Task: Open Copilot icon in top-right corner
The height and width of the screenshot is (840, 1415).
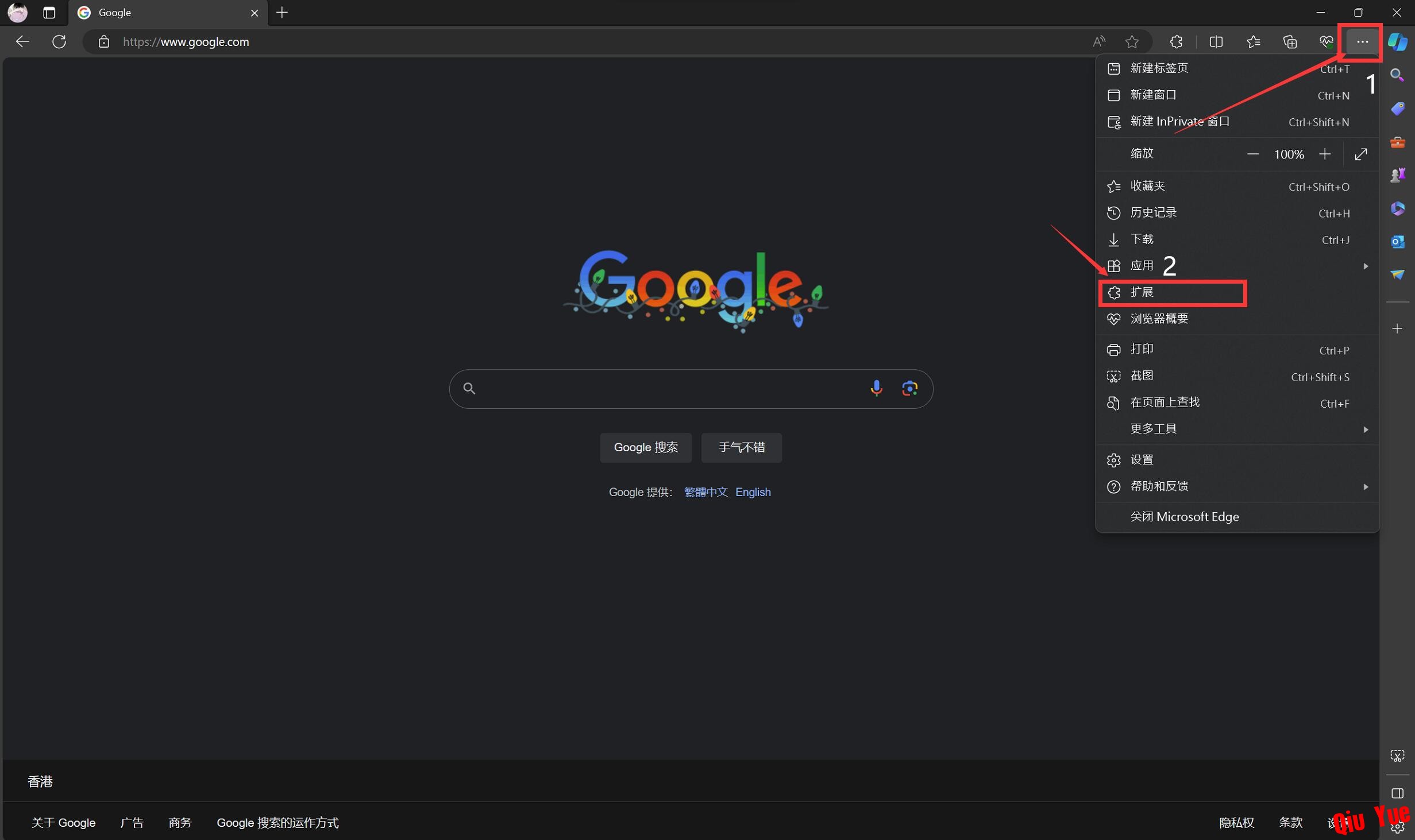Action: point(1397,41)
